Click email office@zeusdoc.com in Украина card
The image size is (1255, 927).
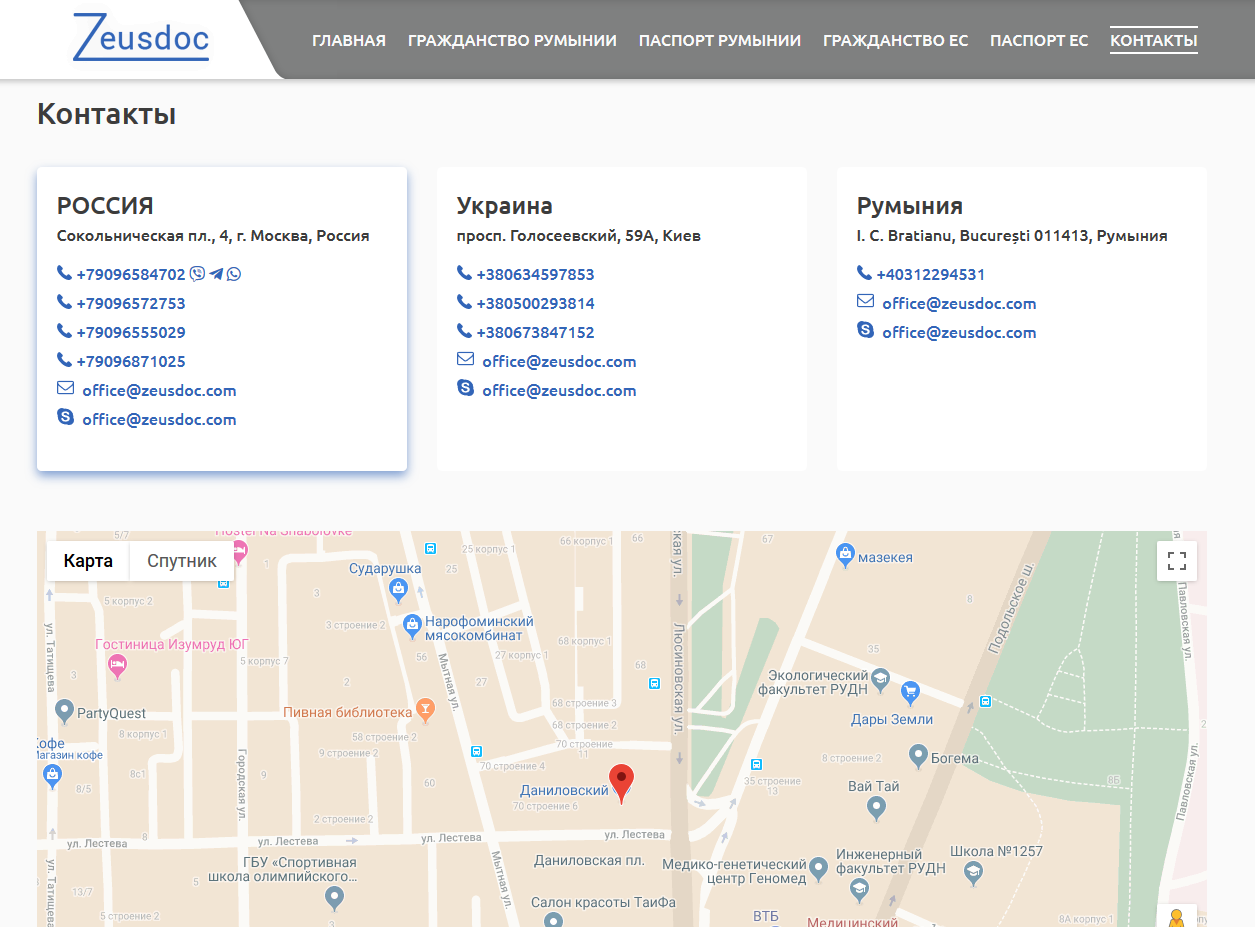click(x=559, y=361)
